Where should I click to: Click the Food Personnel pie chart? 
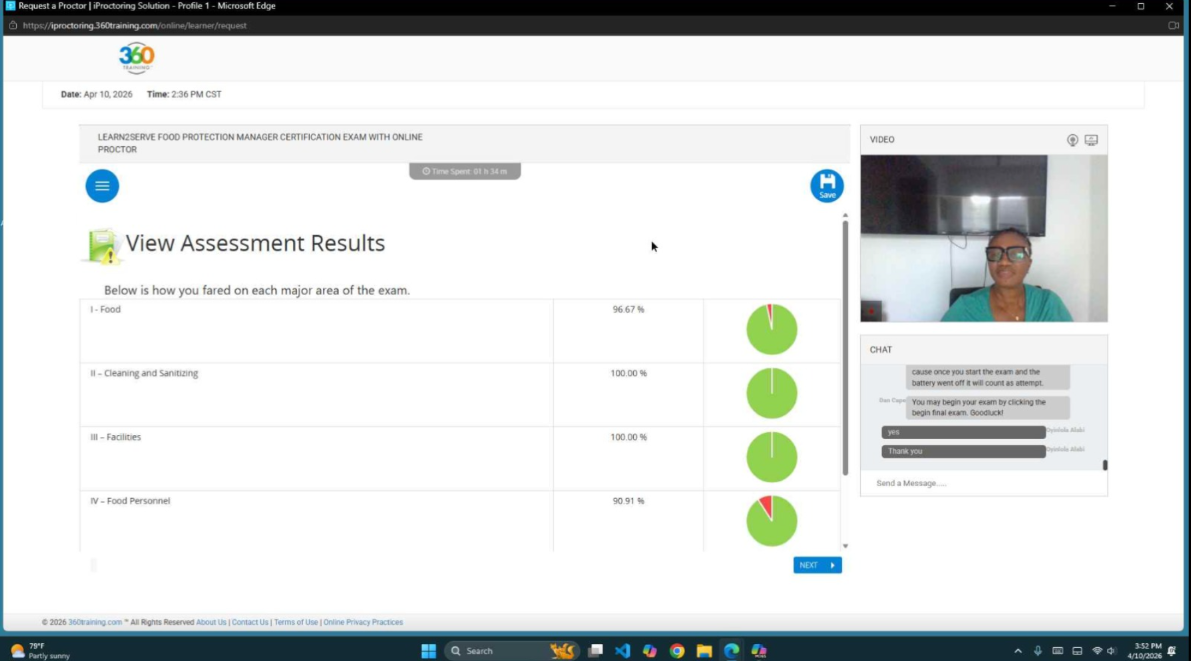pyautogui.click(x=772, y=520)
